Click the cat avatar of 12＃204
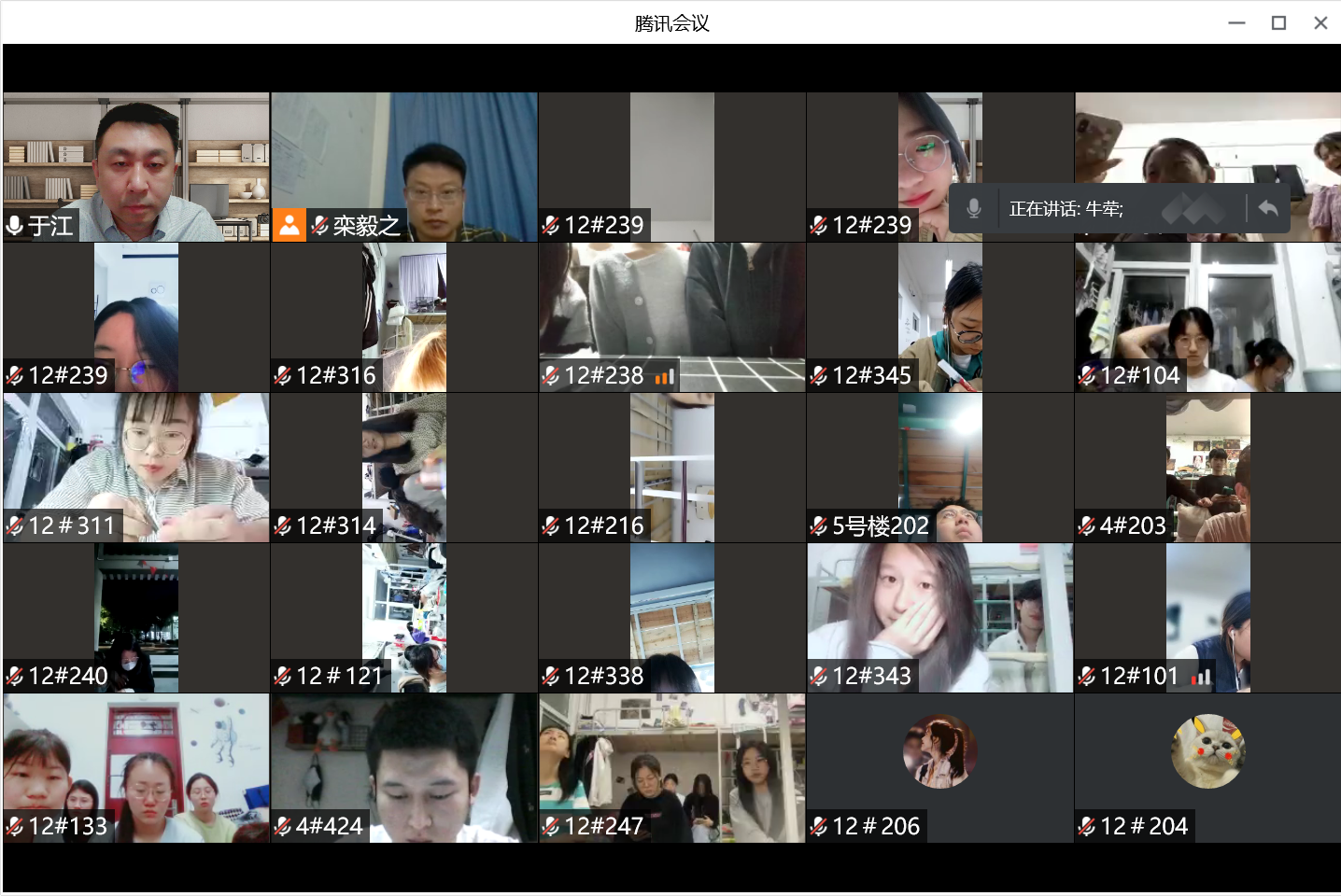This screenshot has width=1341, height=896. pyautogui.click(x=1207, y=751)
